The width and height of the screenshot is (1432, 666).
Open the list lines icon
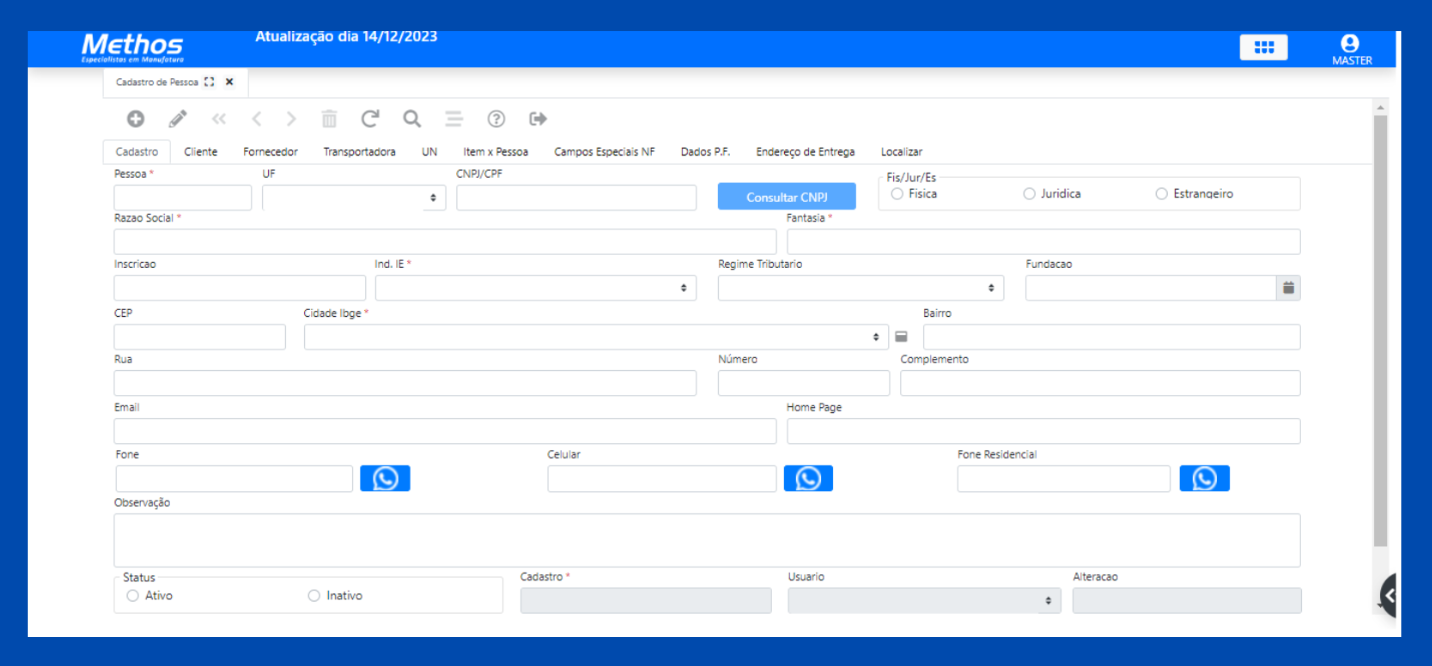[x=454, y=119]
